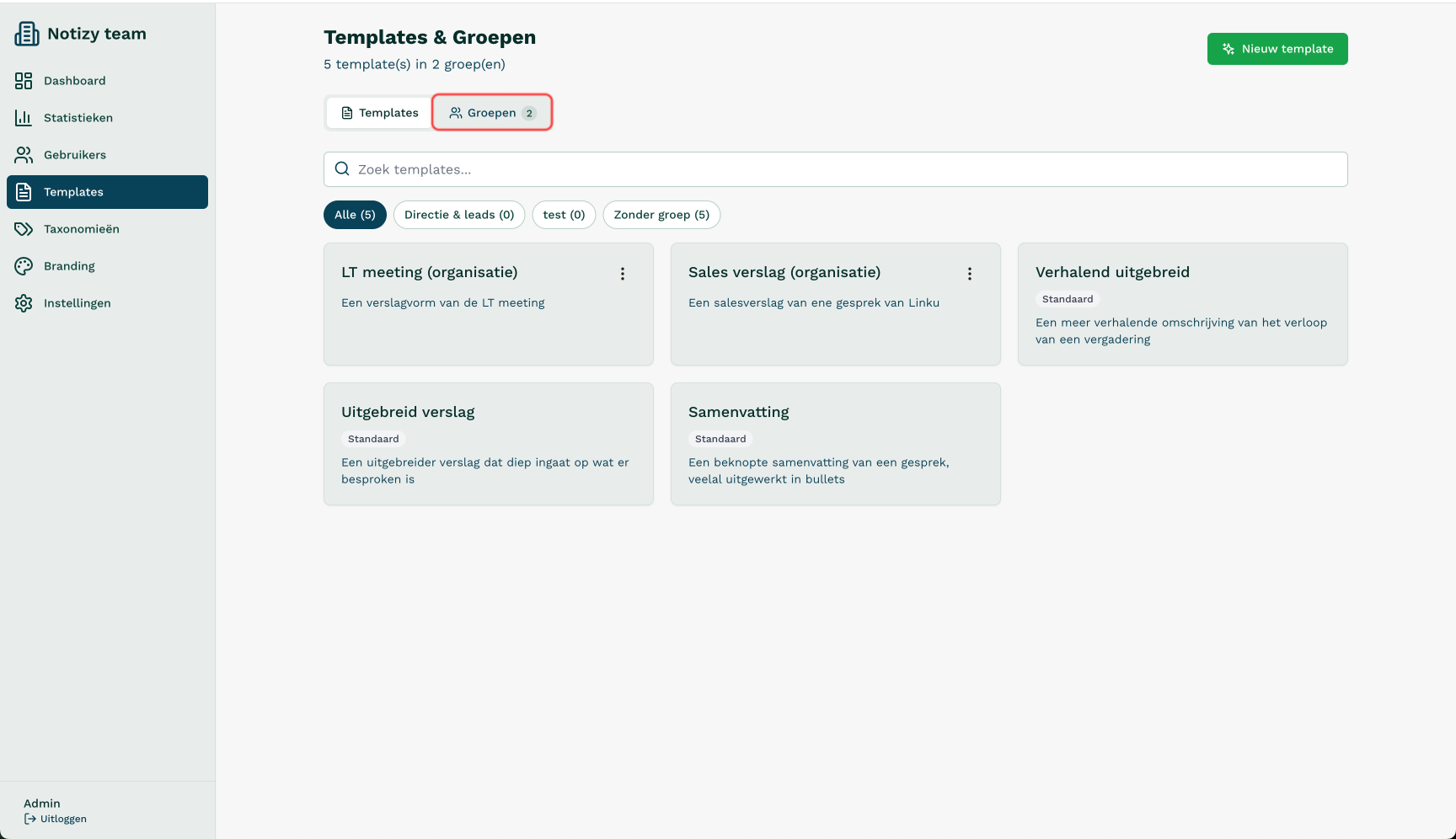Select the Alle (5) filter chip
This screenshot has height=839, width=1456.
355,215
